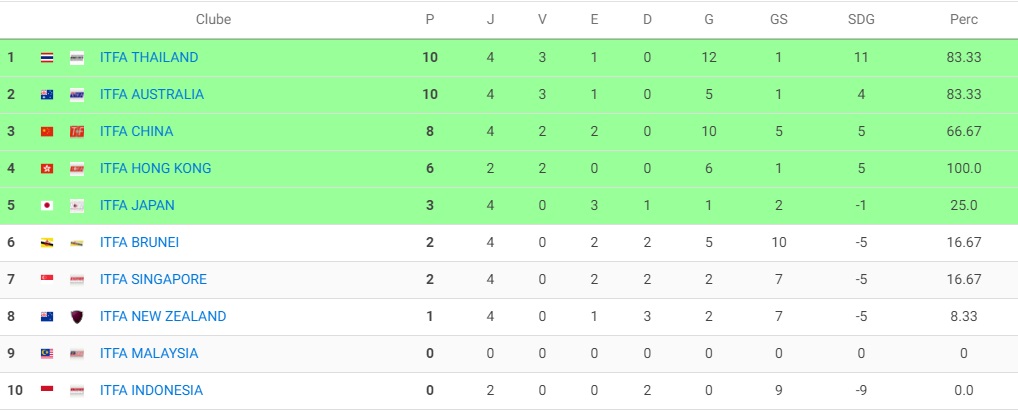Image resolution: width=1018 pixels, height=412 pixels.
Task: Open the ITFA HONG KONG team link
Action: (156, 169)
